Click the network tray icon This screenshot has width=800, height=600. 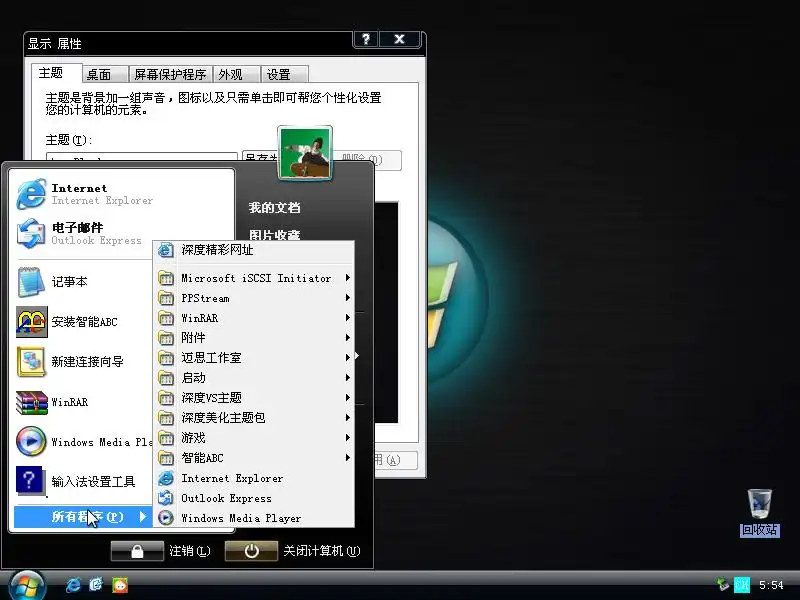pyautogui.click(x=723, y=584)
